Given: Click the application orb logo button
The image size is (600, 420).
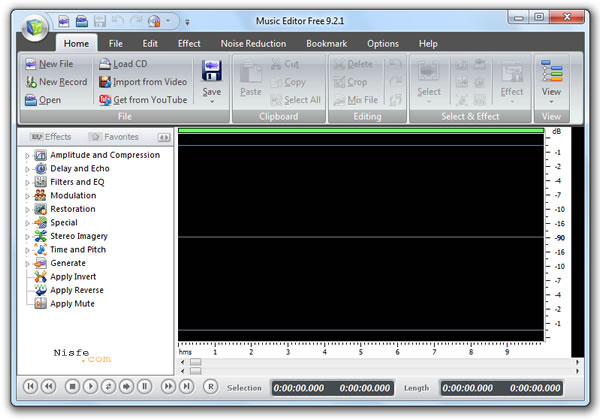Looking at the screenshot, I should point(35,28).
